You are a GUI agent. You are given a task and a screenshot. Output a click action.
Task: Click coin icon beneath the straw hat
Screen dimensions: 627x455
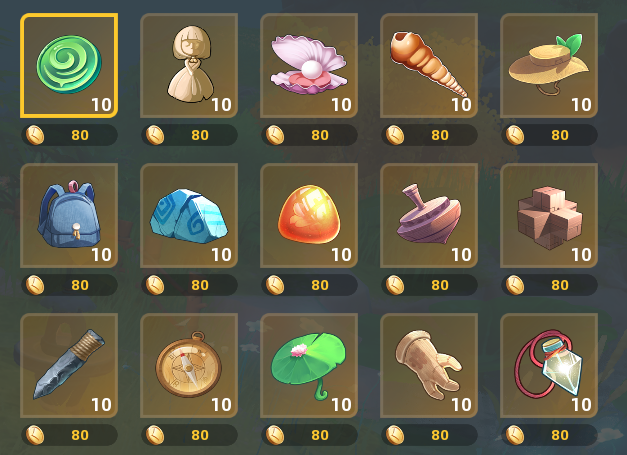(x=515, y=135)
